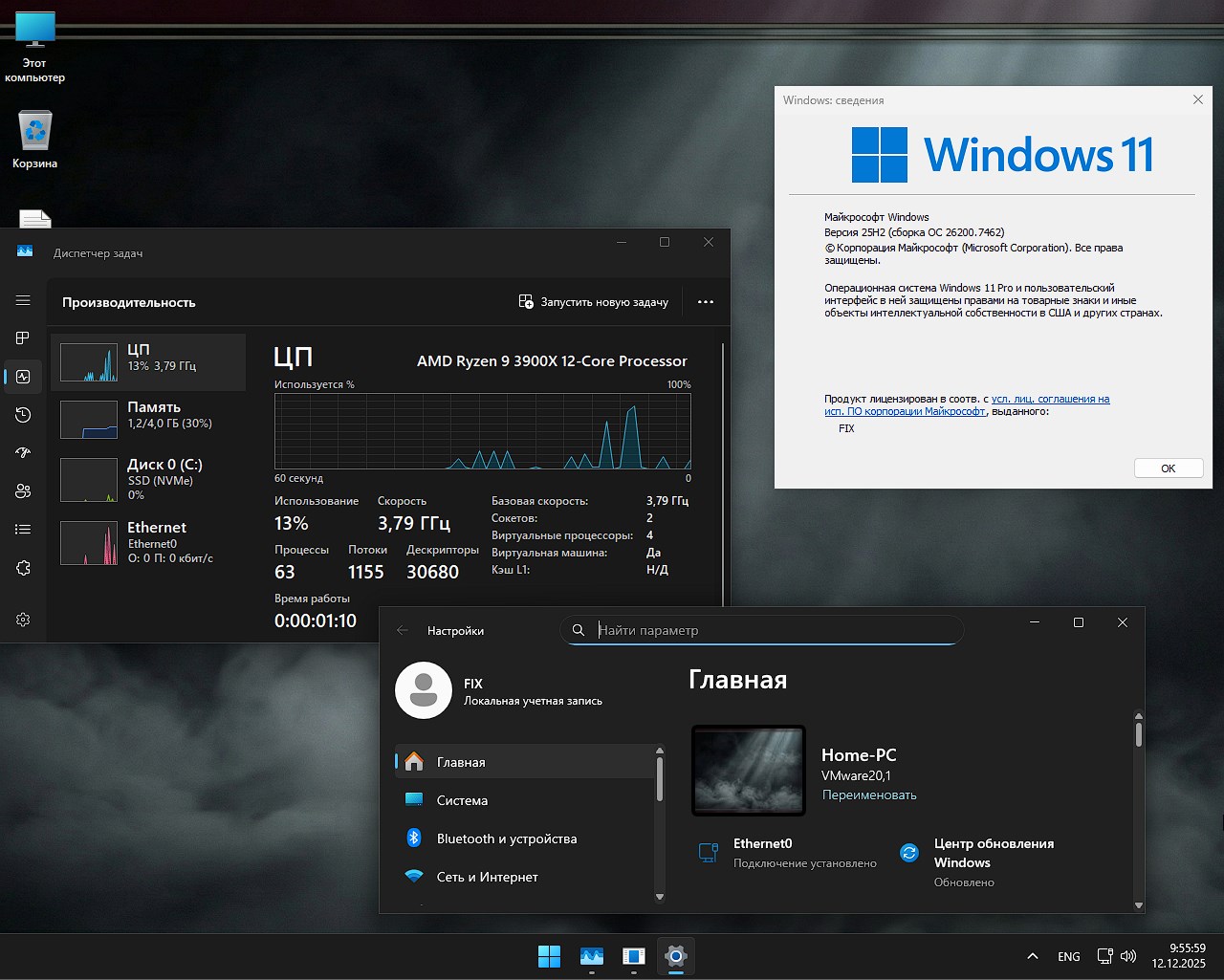Screen dimensions: 1224x980
Task: Click the OK button in Windows: сведения
Action: 1168,468
